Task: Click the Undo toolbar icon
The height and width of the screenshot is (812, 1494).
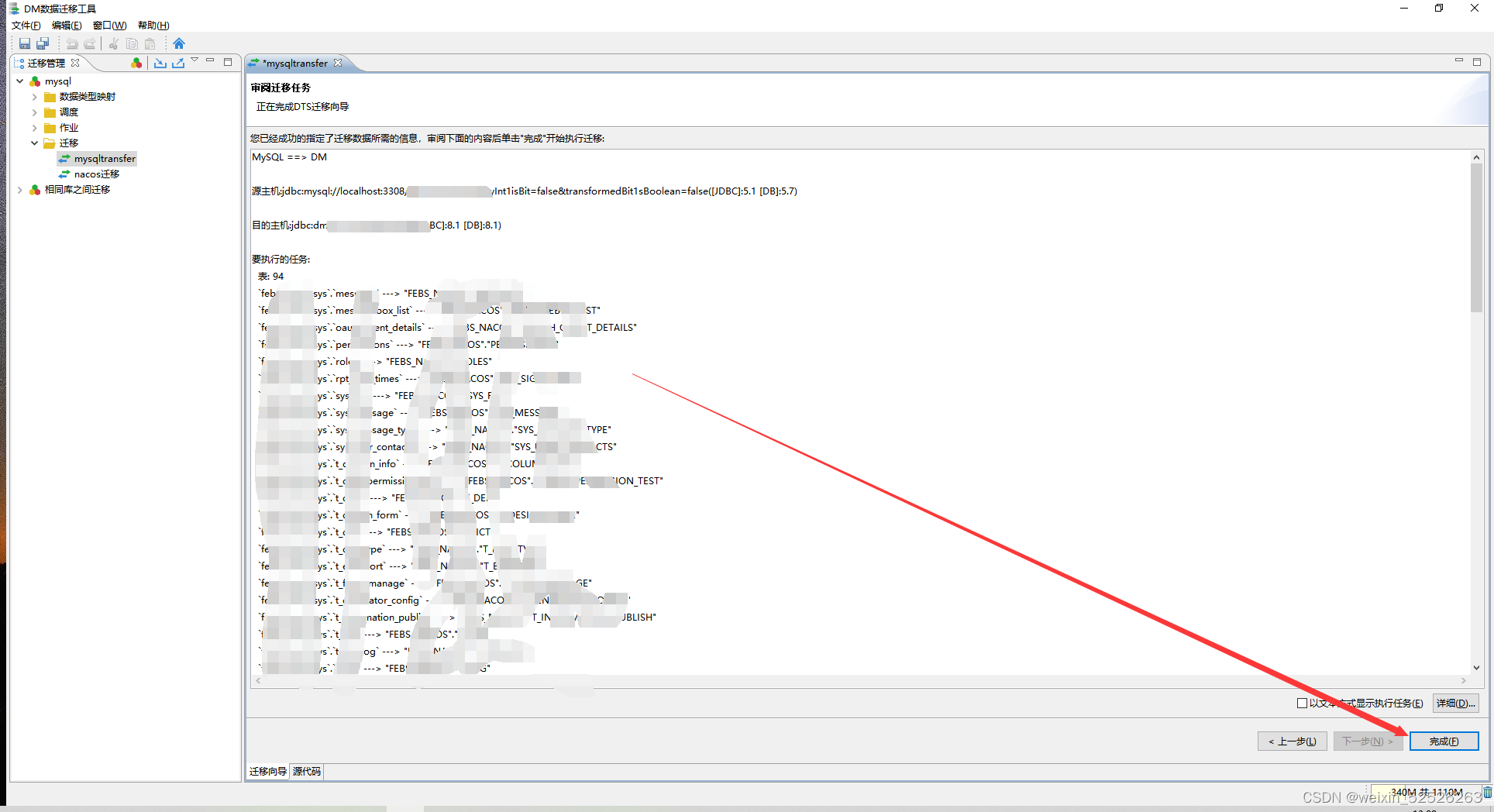Action: [72, 43]
